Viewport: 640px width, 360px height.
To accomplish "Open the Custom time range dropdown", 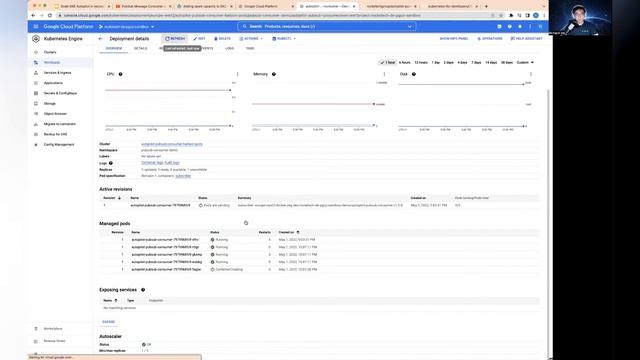I will tap(525, 62).
